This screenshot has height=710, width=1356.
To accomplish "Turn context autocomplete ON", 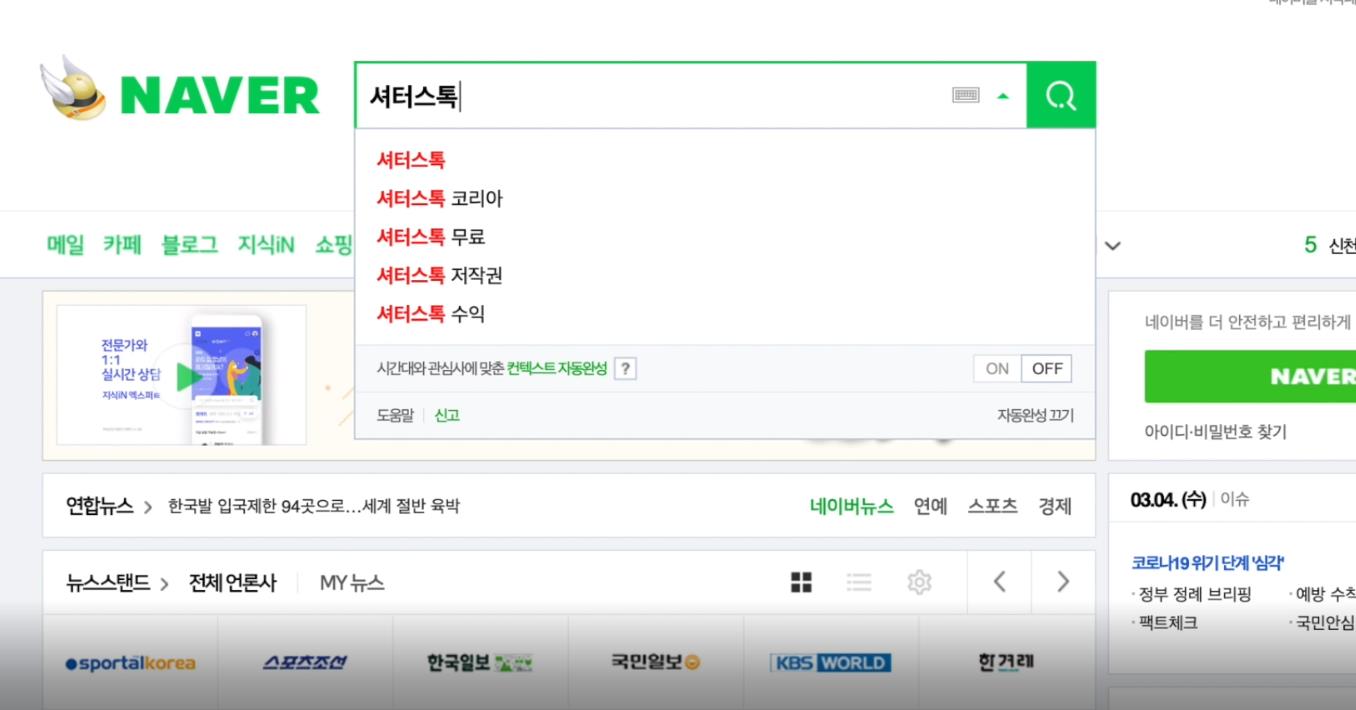I will (x=997, y=368).
